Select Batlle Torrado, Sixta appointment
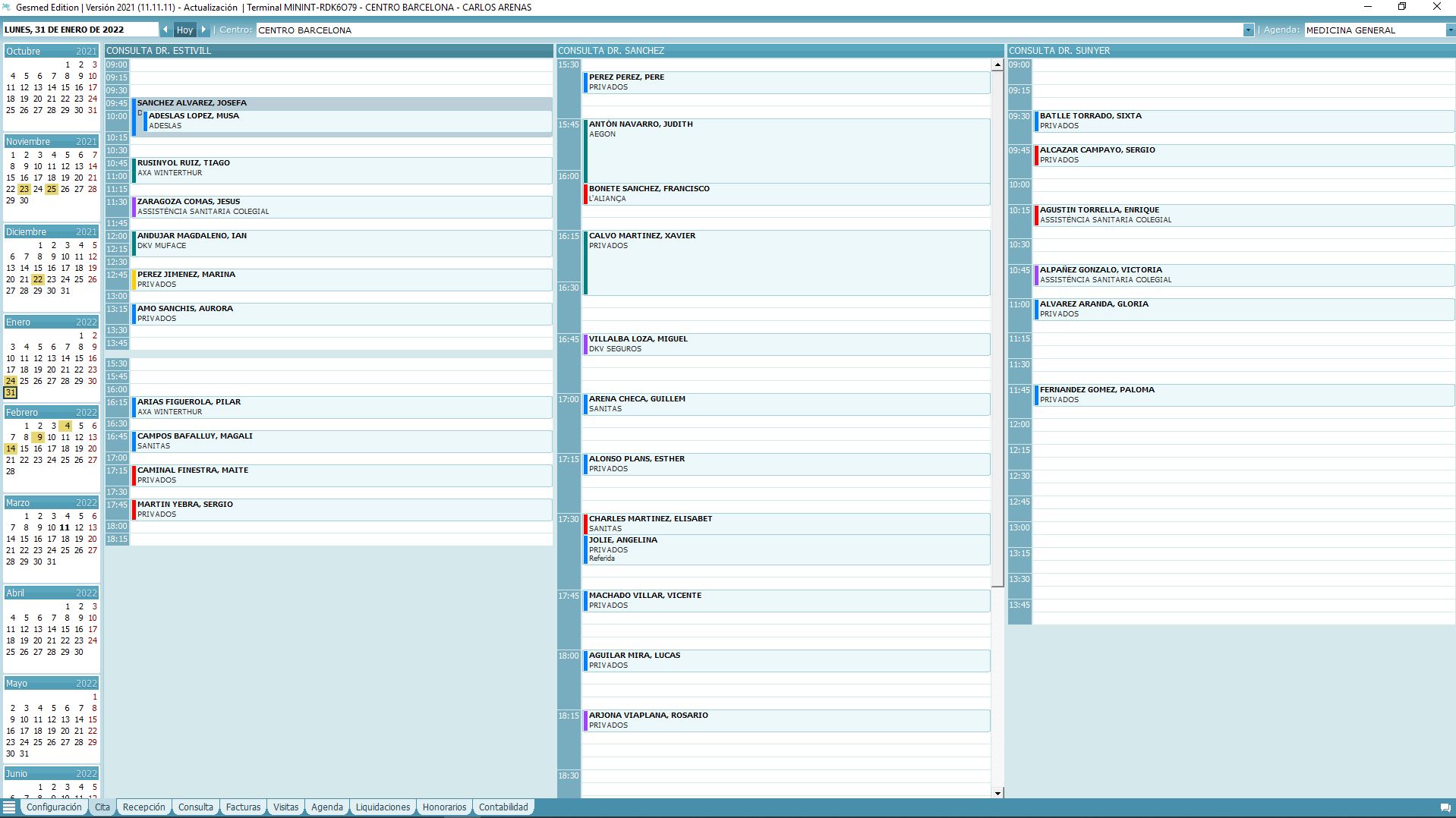Viewport: 1456px width, 818px height. tap(1243, 121)
